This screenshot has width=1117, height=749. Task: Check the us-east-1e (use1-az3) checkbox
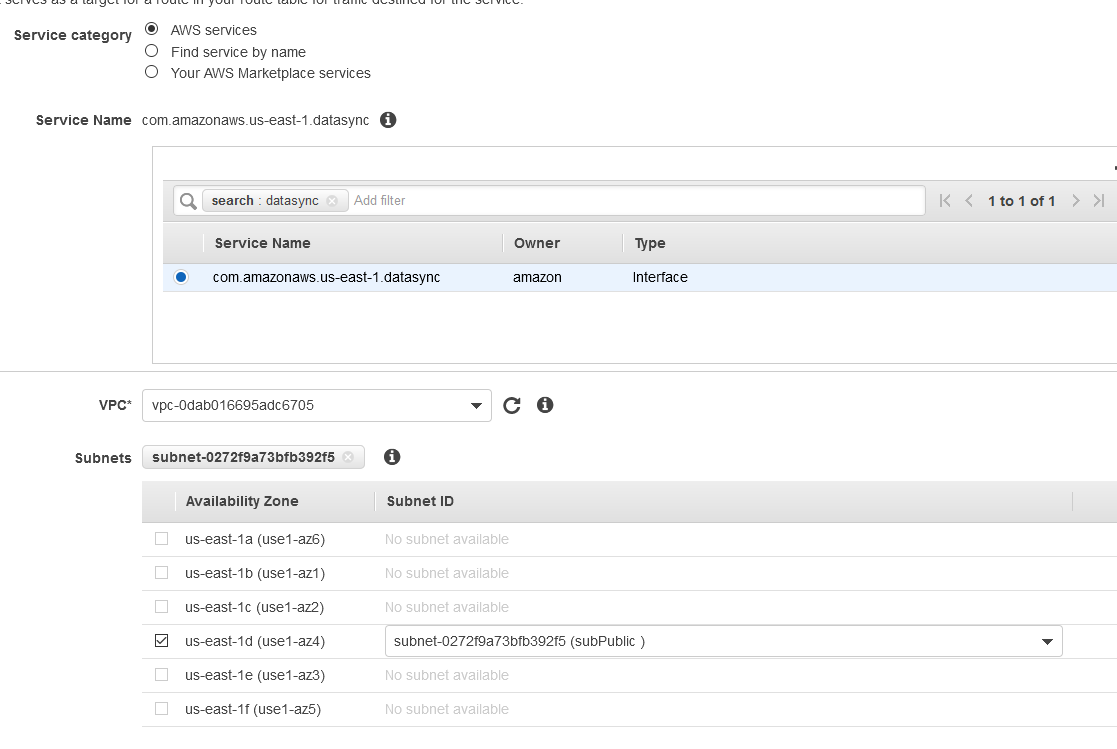tap(162, 674)
